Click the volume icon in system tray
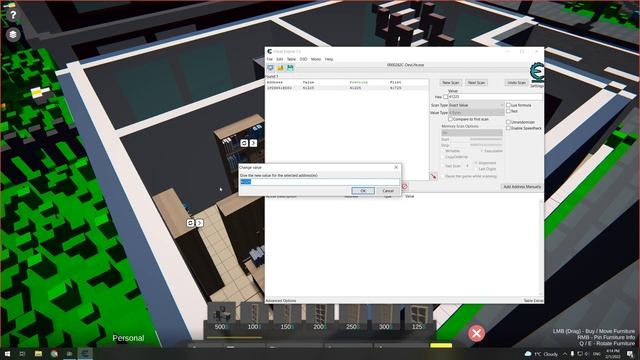The height and width of the screenshot is (360, 640). point(587,353)
